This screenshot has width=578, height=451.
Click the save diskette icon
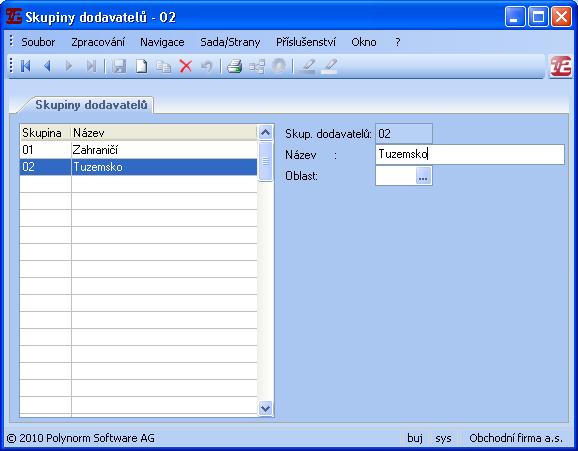point(119,66)
